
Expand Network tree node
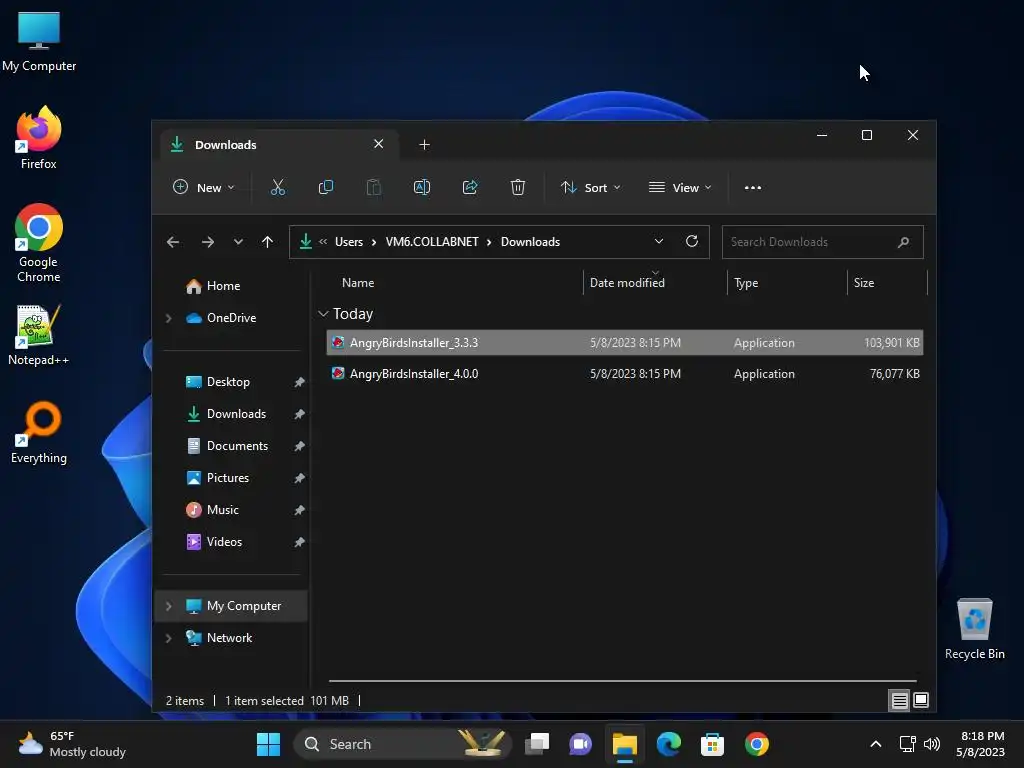[x=168, y=638]
